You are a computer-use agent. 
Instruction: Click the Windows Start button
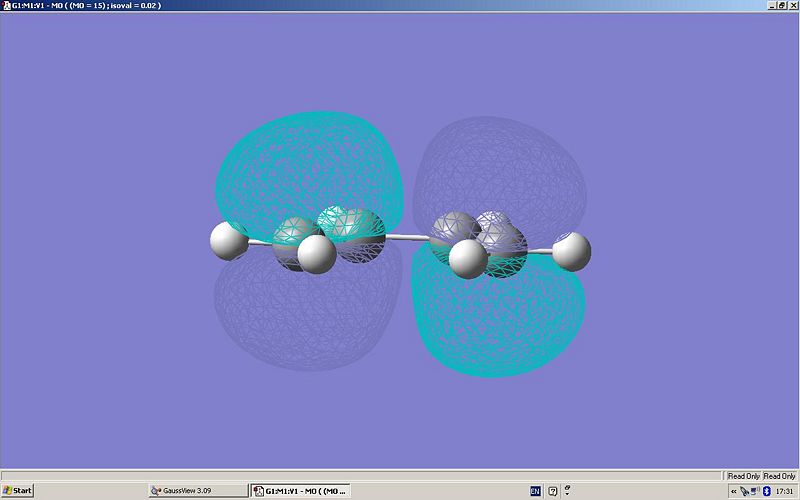click(x=17, y=491)
